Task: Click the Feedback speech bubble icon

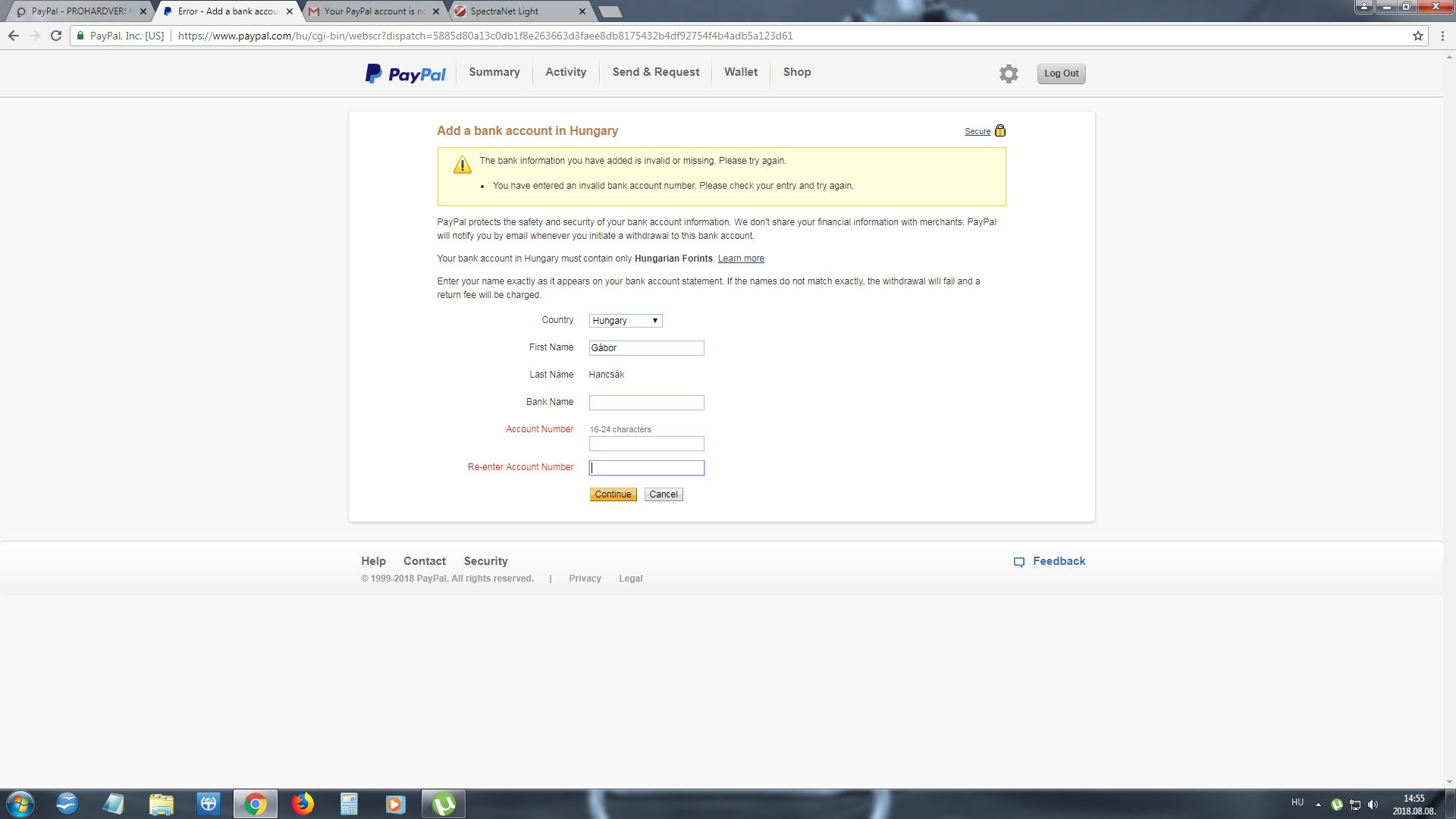Action: coord(1018,562)
